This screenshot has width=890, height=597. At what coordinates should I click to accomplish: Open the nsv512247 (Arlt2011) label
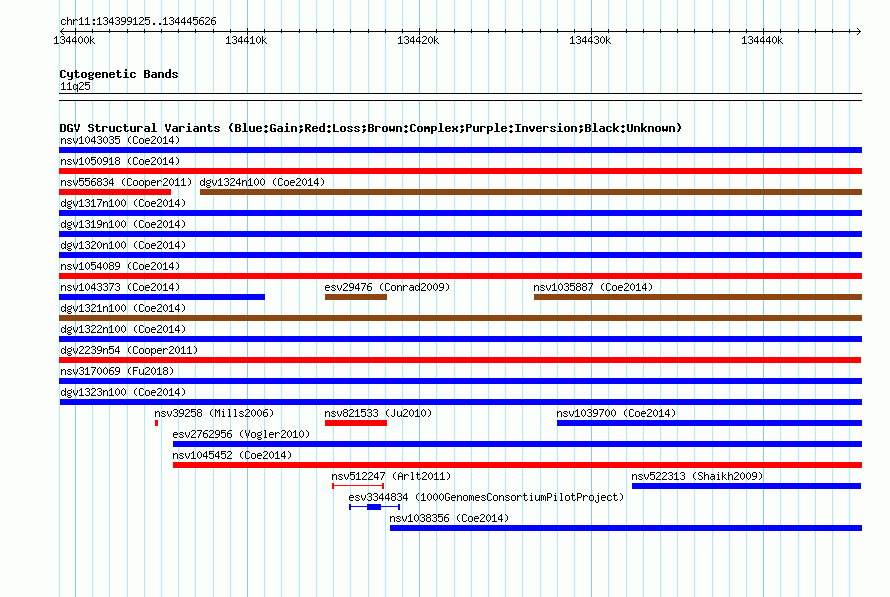point(391,476)
